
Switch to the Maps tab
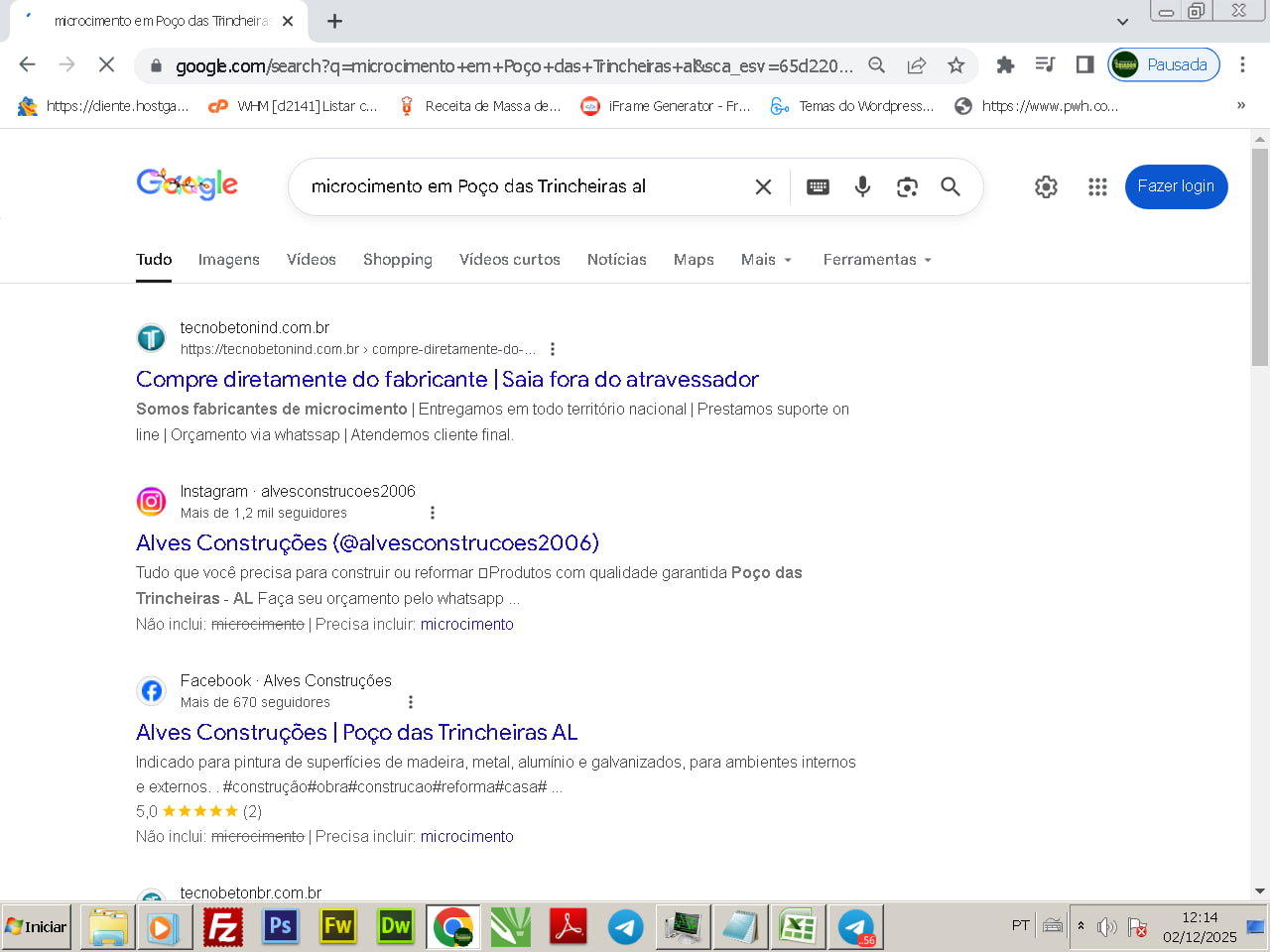coord(694,260)
